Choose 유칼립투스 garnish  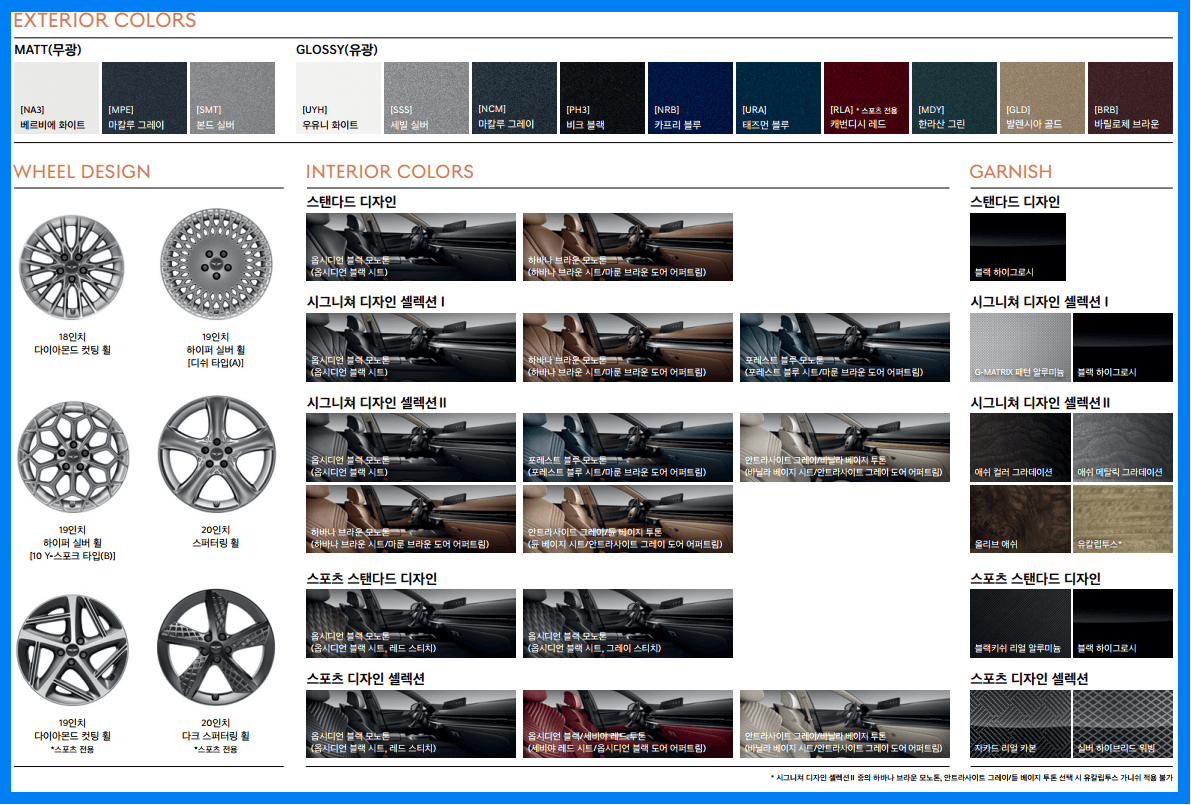1123,519
